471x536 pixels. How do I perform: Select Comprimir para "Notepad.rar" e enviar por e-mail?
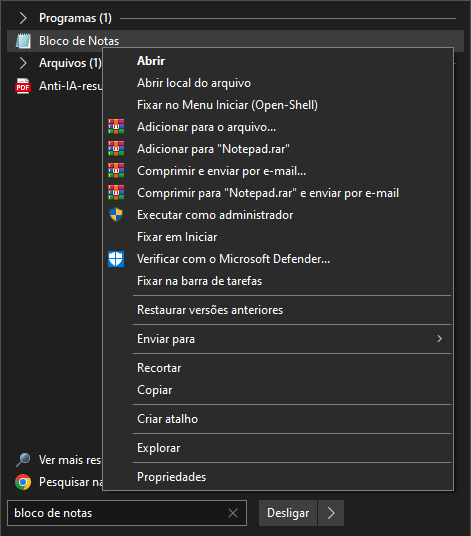(278, 193)
